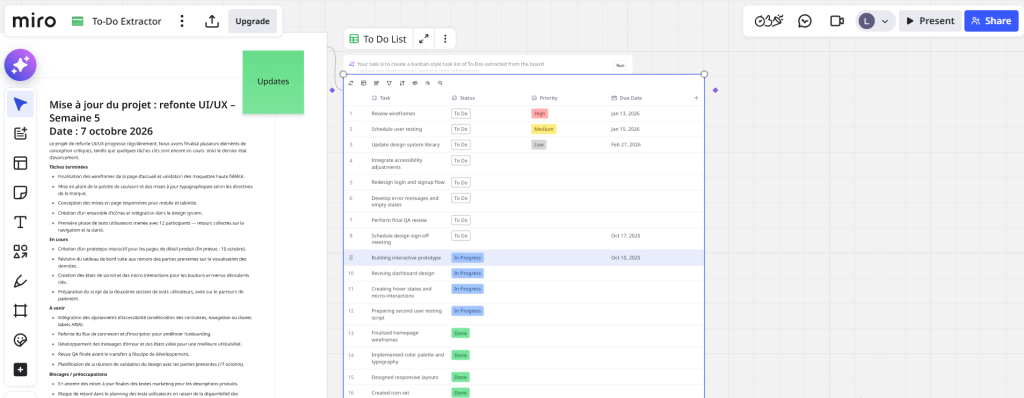The image size is (1024, 398).
Task: Click the purple diamond connector right of table
Action: [x=715, y=90]
